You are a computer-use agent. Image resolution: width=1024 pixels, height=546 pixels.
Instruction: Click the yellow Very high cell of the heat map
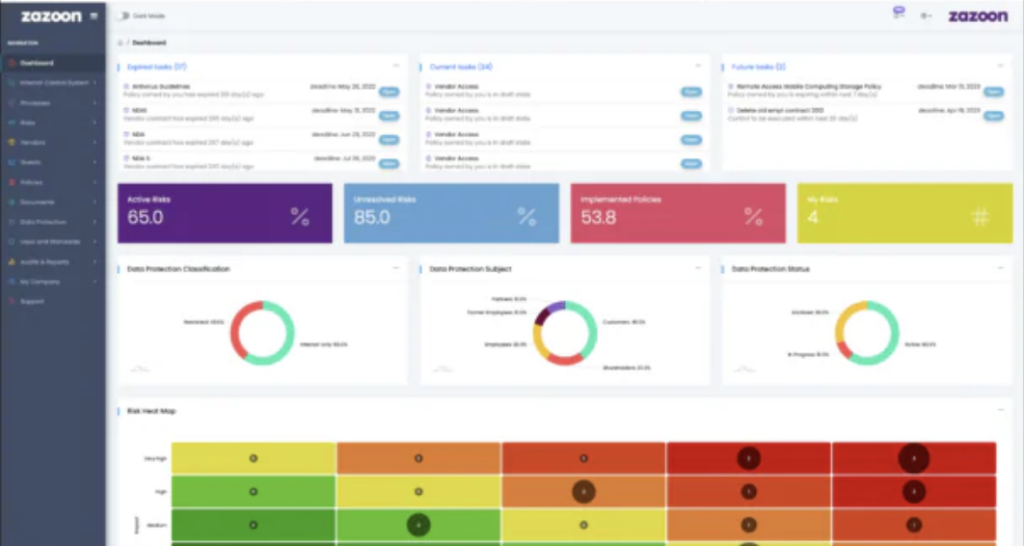253,458
